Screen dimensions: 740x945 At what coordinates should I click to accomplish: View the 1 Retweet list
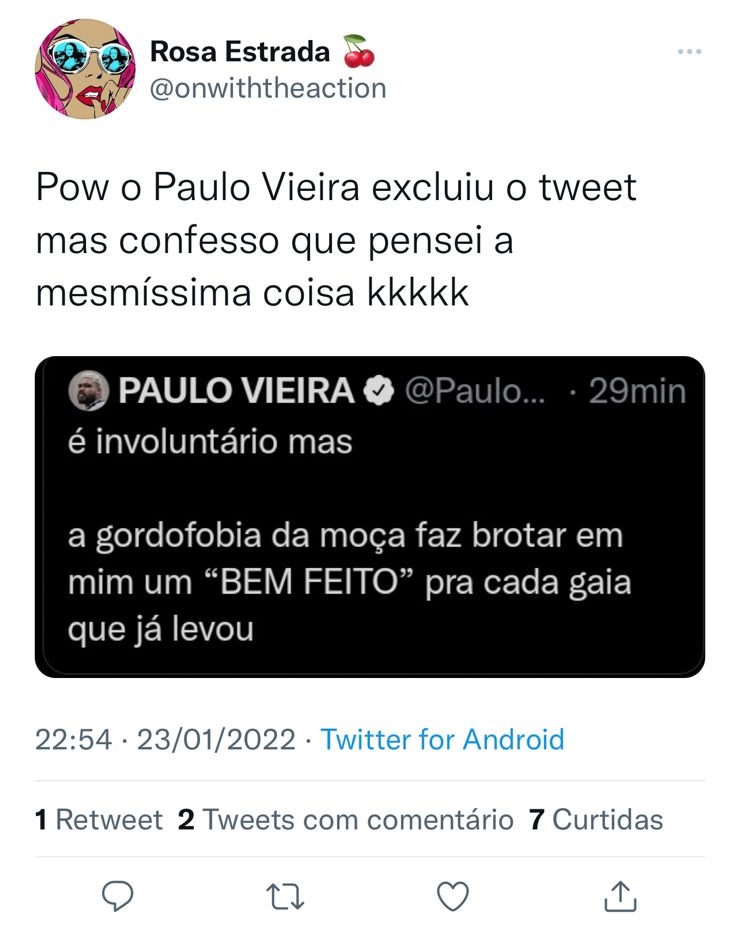click(x=98, y=820)
